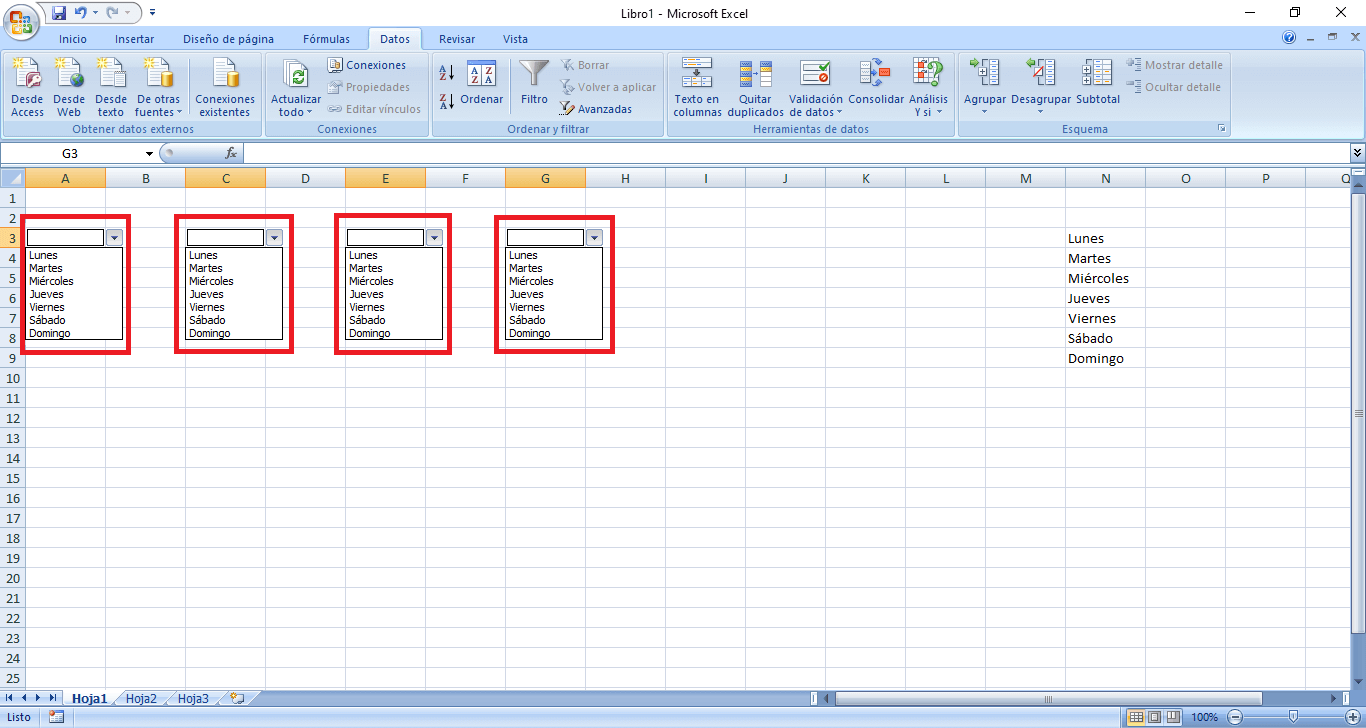
Task: Zoom out with the minus button
Action: point(1236,717)
